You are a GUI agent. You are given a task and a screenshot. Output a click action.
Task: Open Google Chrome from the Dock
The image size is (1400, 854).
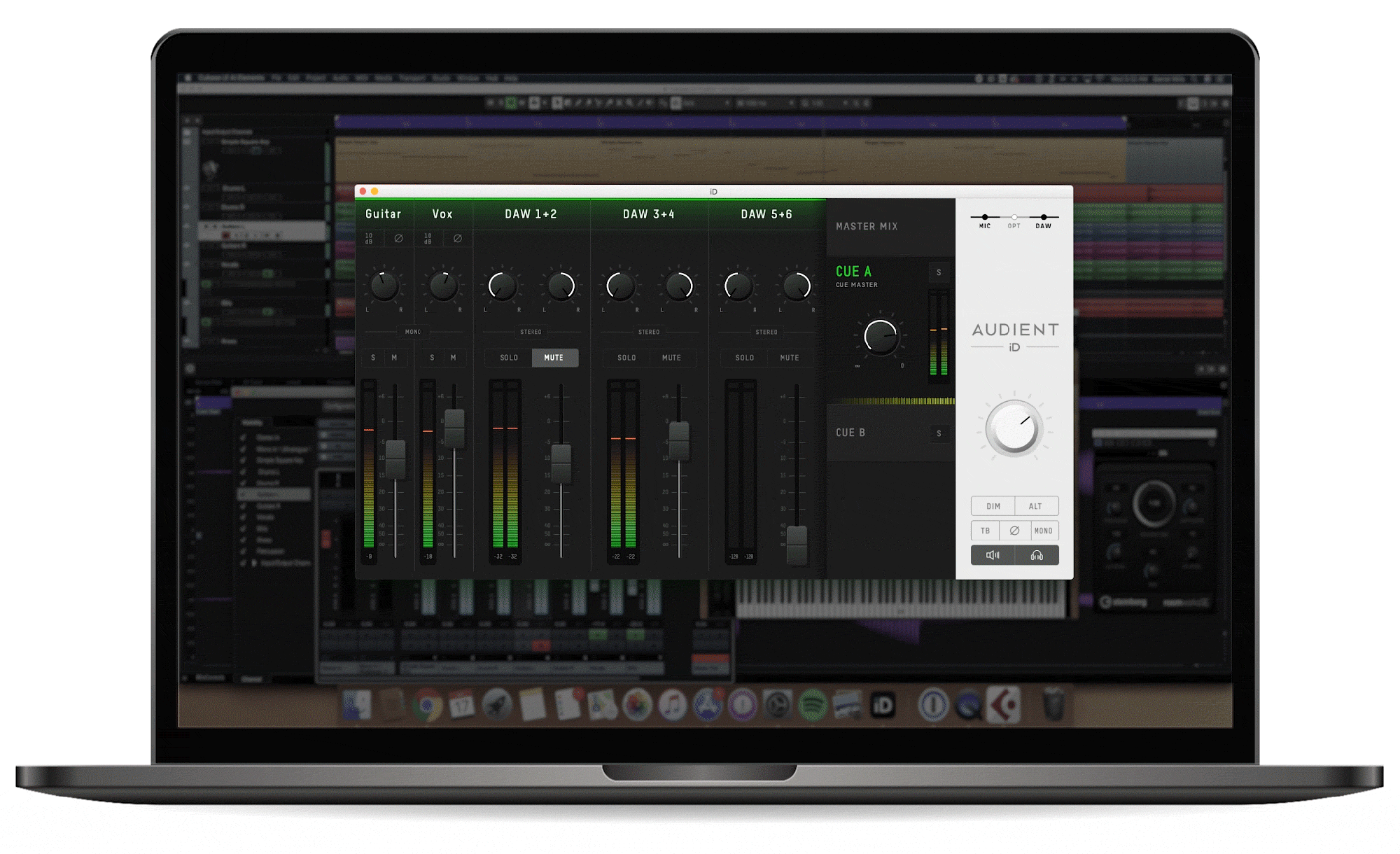pos(428,706)
